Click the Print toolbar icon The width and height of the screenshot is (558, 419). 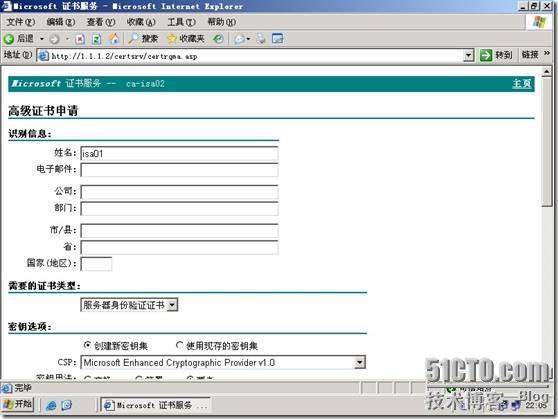coord(261,38)
